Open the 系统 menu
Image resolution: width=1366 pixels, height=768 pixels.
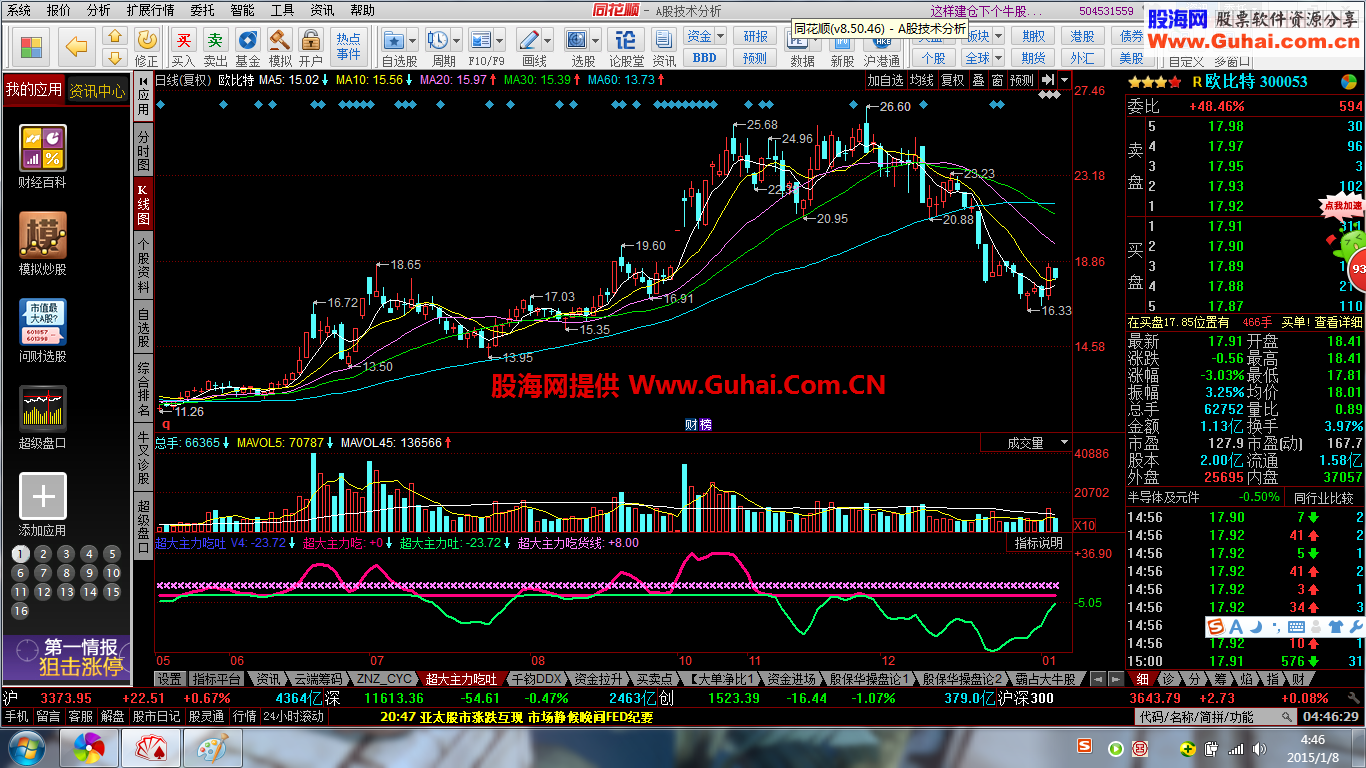coord(18,10)
